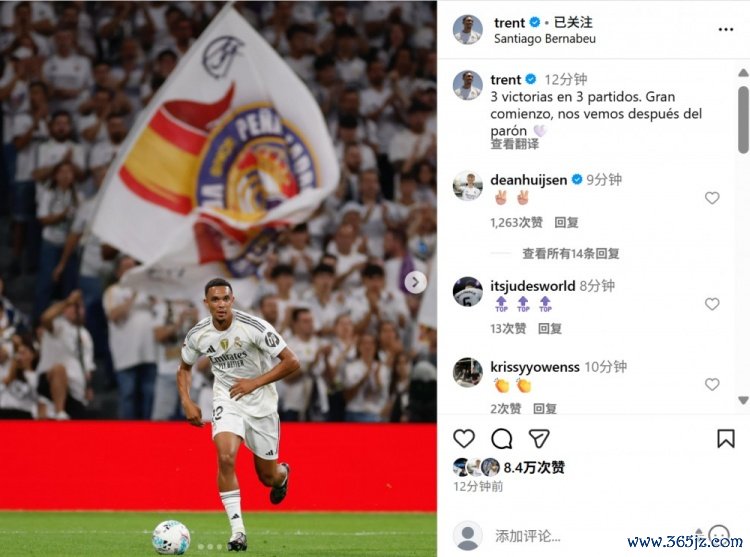
Task: Open trent's profile picture in the header
Action: pyautogui.click(x=468, y=30)
